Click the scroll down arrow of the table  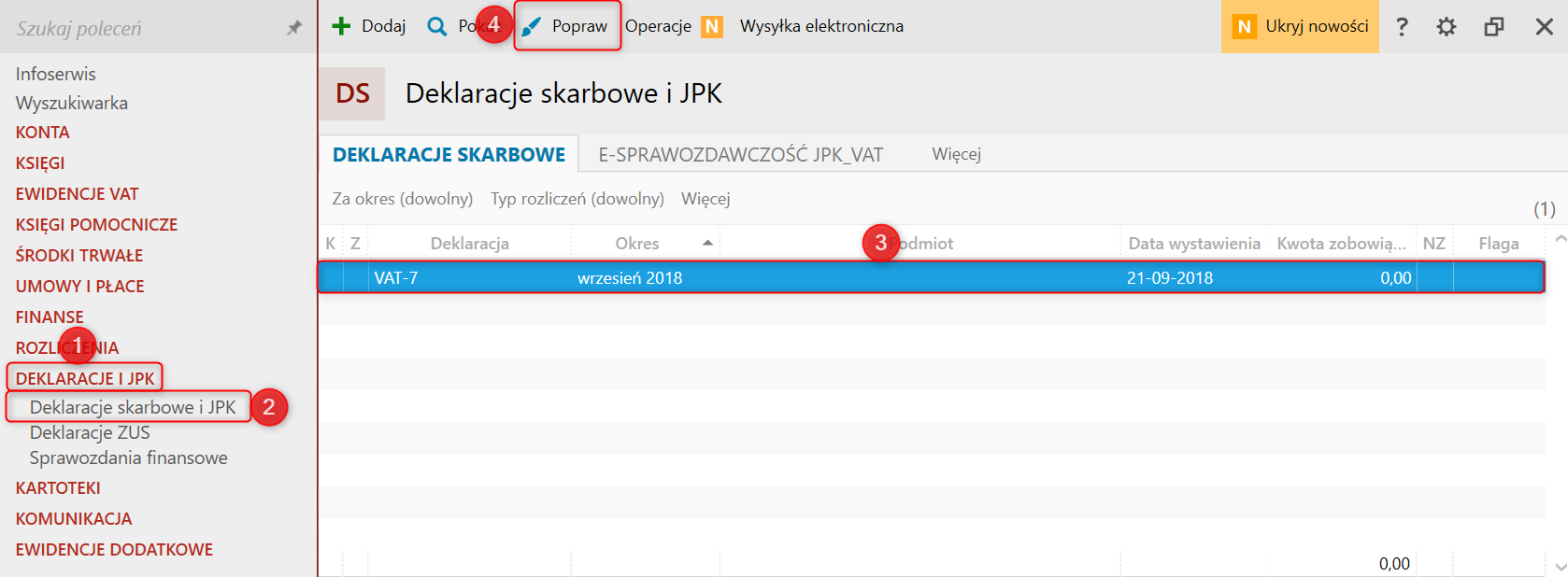point(1560,566)
